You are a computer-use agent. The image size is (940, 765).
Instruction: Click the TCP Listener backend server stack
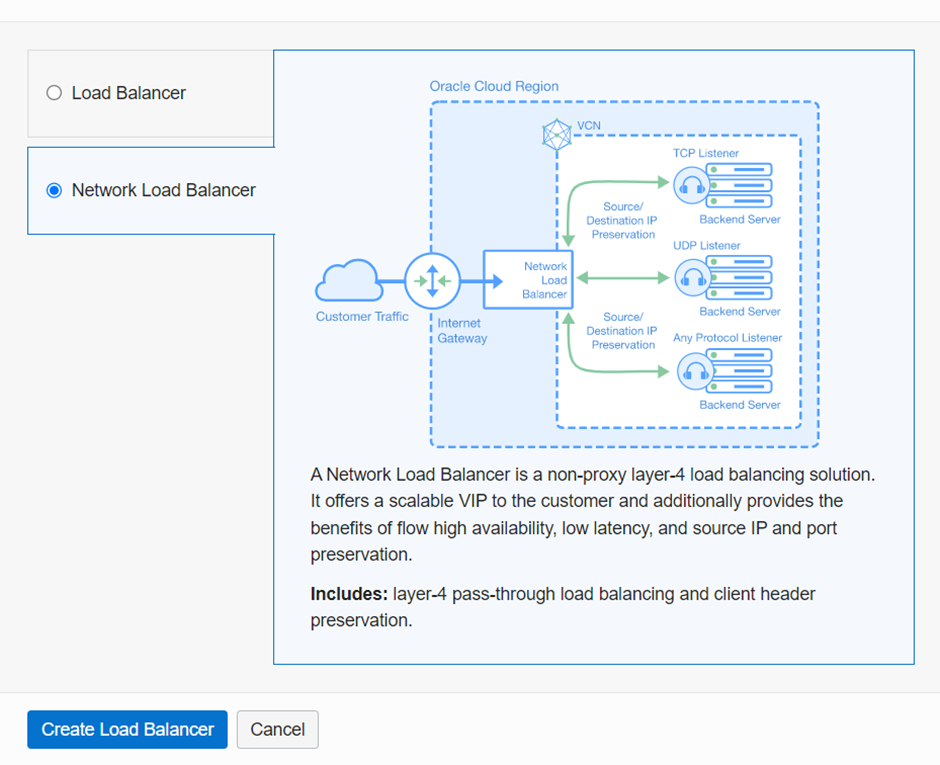pos(739,185)
